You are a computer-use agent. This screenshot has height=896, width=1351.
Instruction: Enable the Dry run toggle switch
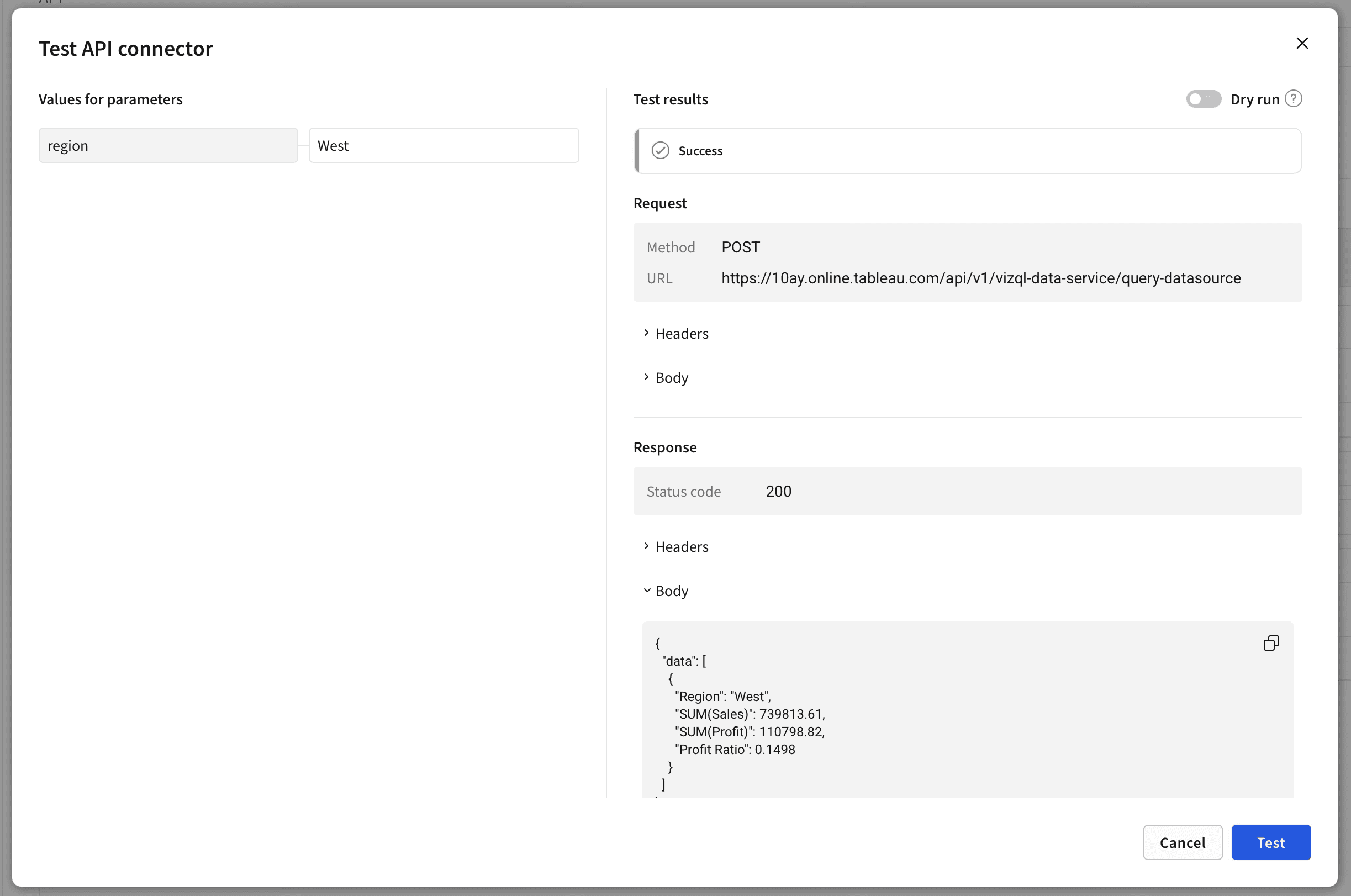point(1203,99)
